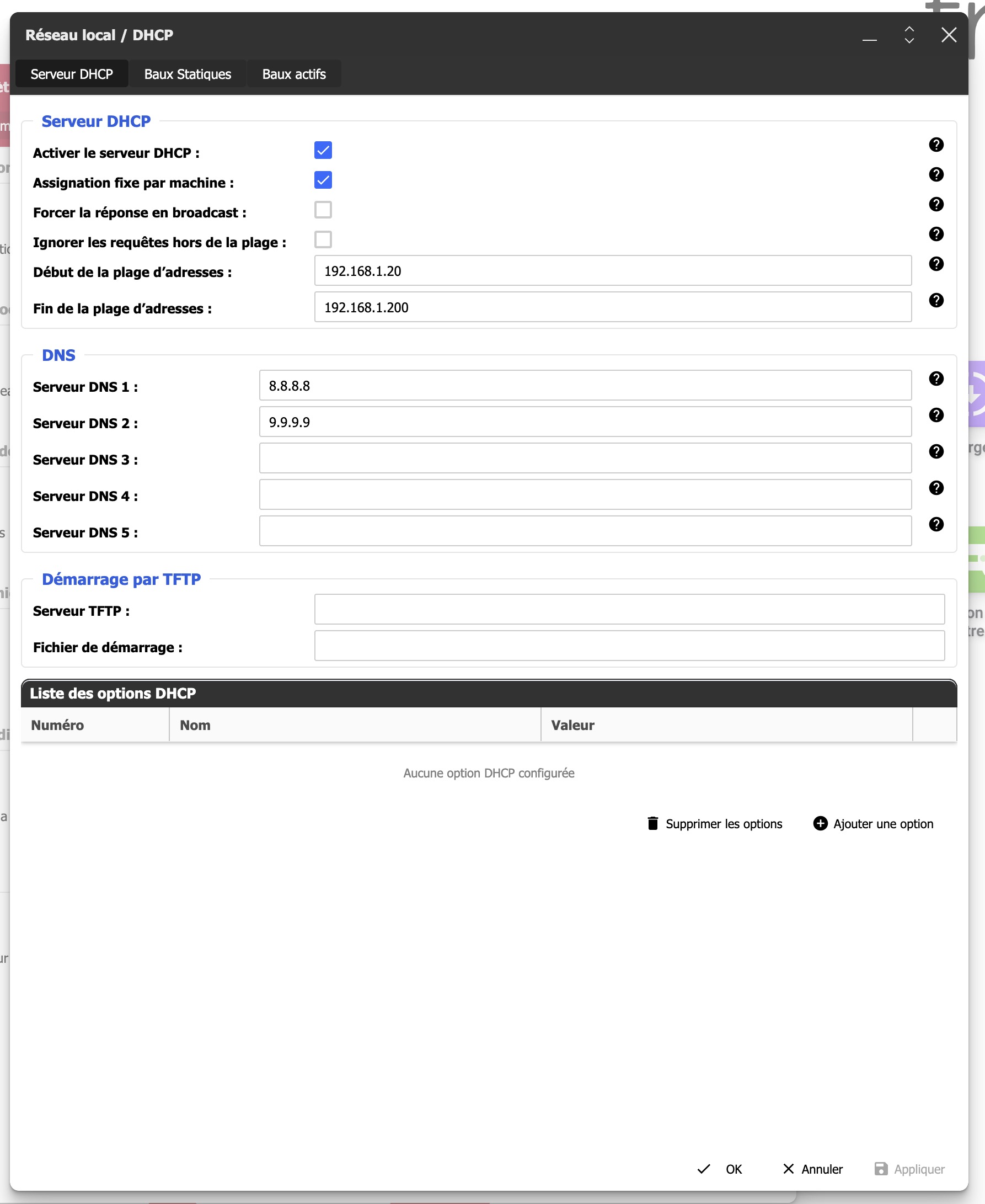985x1204 pixels.
Task: Show help for Fin de la plage d'adresses
Action: (x=936, y=300)
